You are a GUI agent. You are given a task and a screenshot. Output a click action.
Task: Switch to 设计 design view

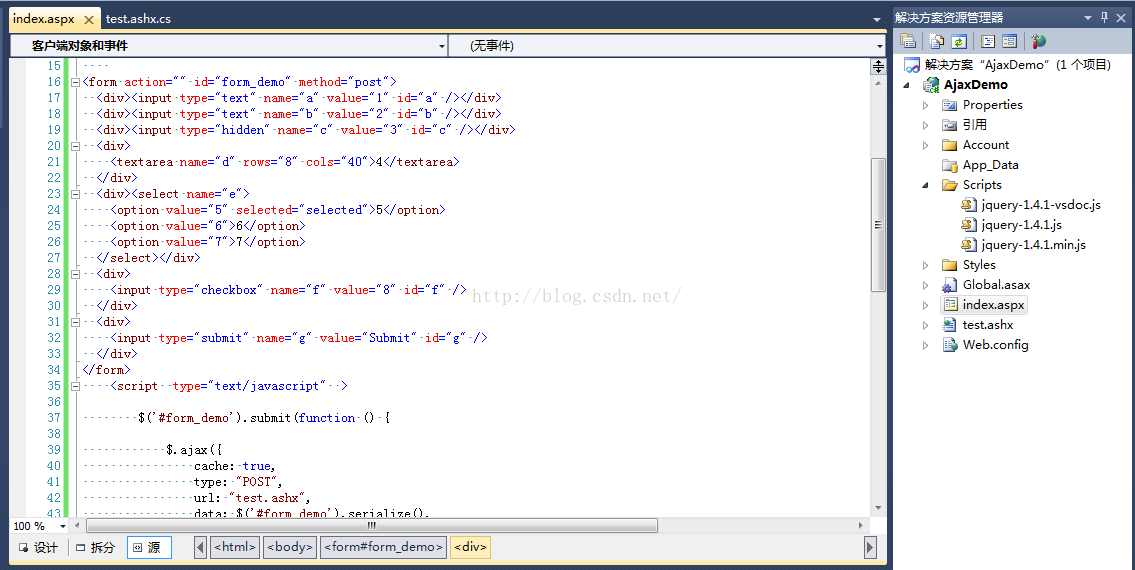[x=38, y=548]
